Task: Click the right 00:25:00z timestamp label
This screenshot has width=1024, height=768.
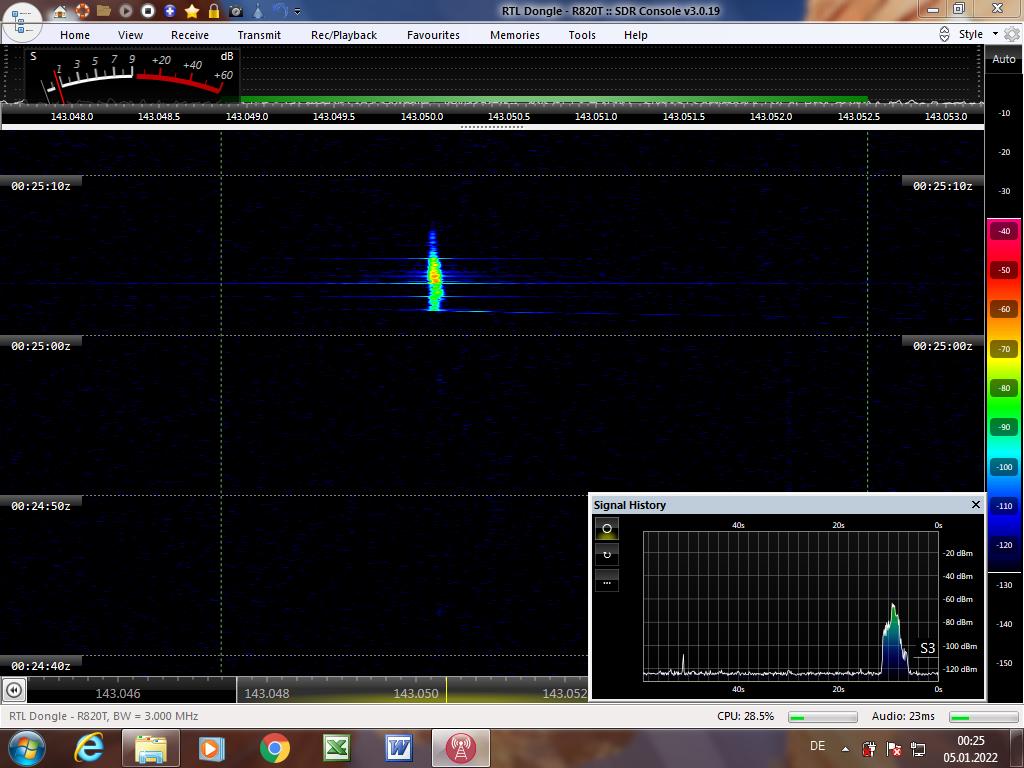Action: coord(942,346)
